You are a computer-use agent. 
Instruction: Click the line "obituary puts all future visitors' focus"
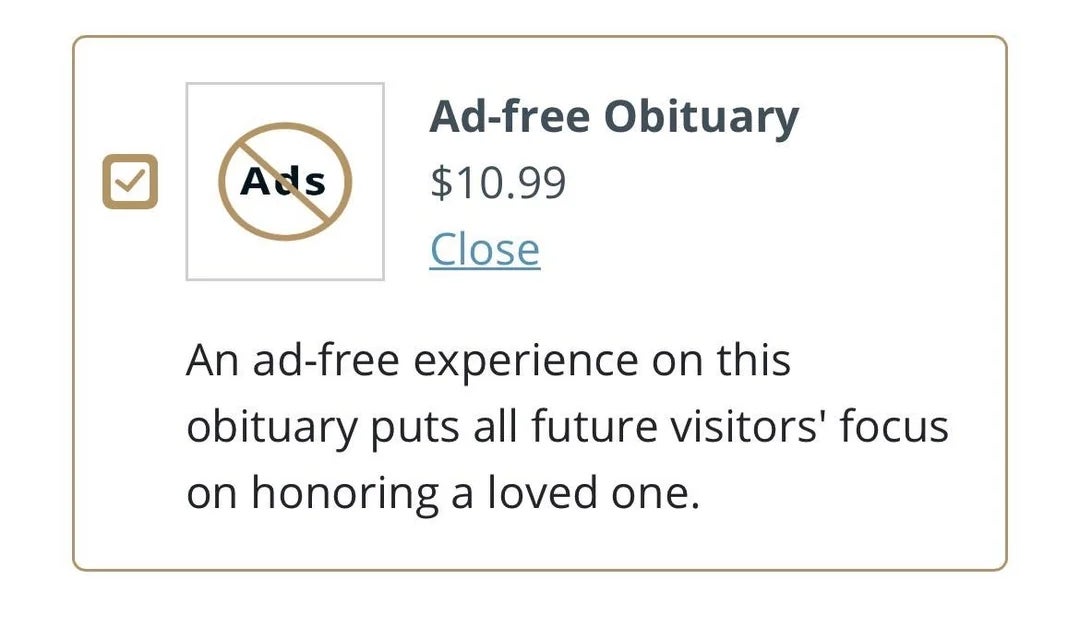coord(566,428)
